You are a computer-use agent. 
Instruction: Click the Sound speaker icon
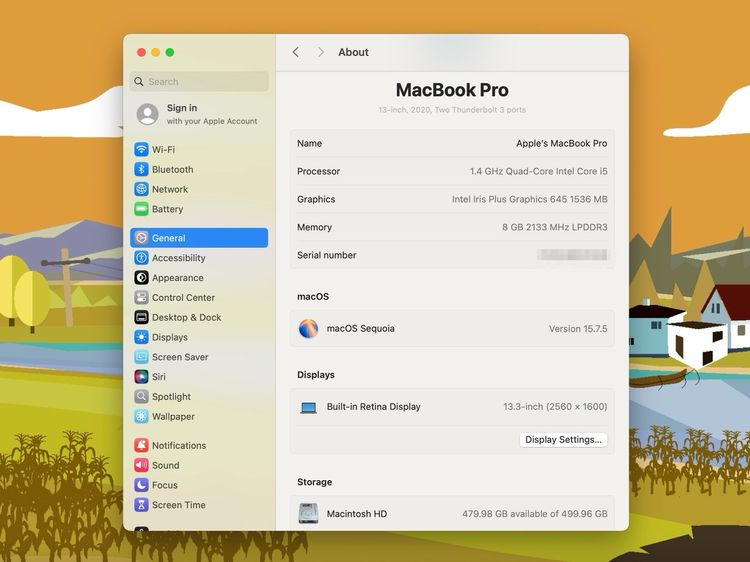tap(141, 465)
